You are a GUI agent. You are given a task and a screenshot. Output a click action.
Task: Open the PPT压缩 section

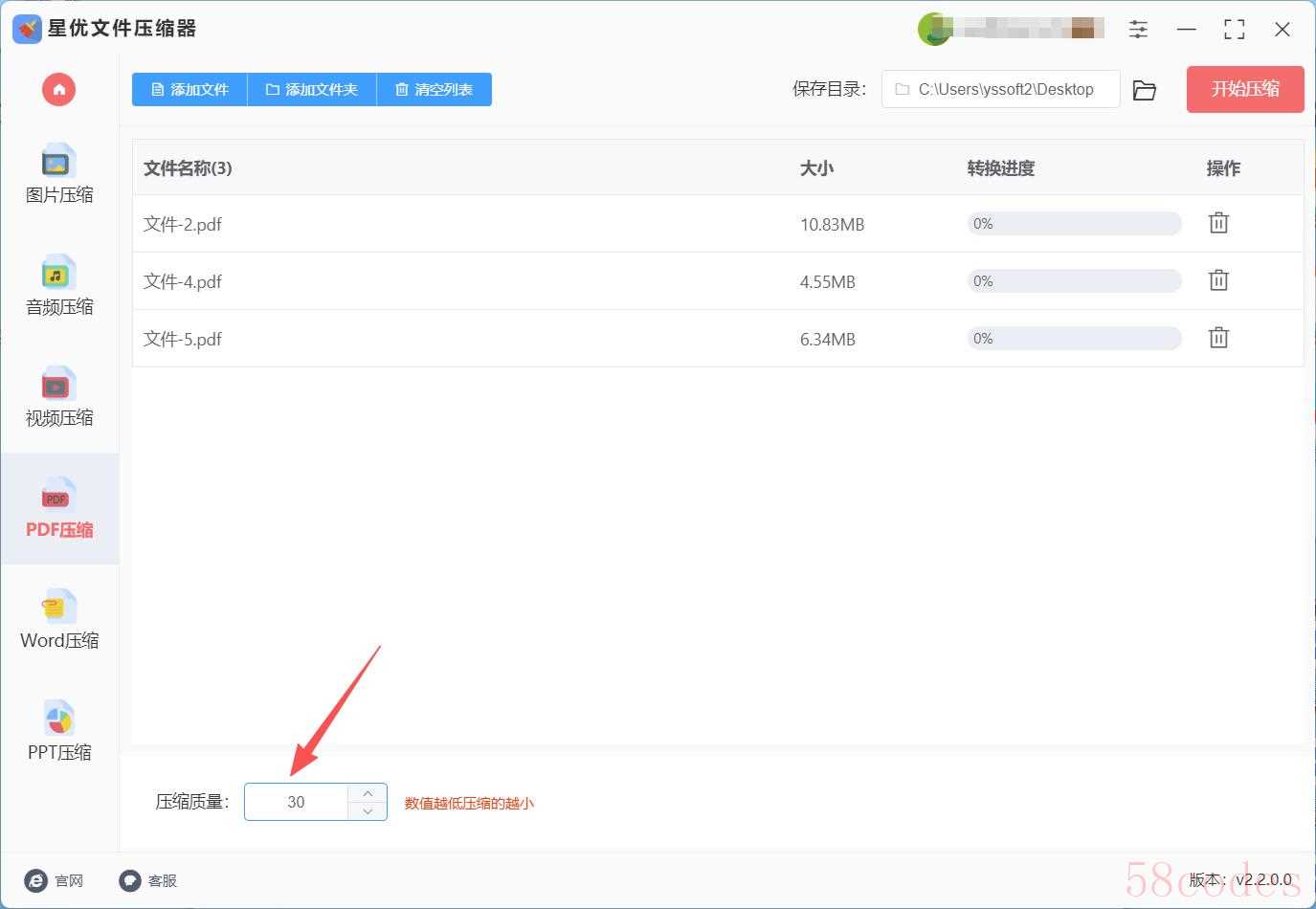(58, 732)
